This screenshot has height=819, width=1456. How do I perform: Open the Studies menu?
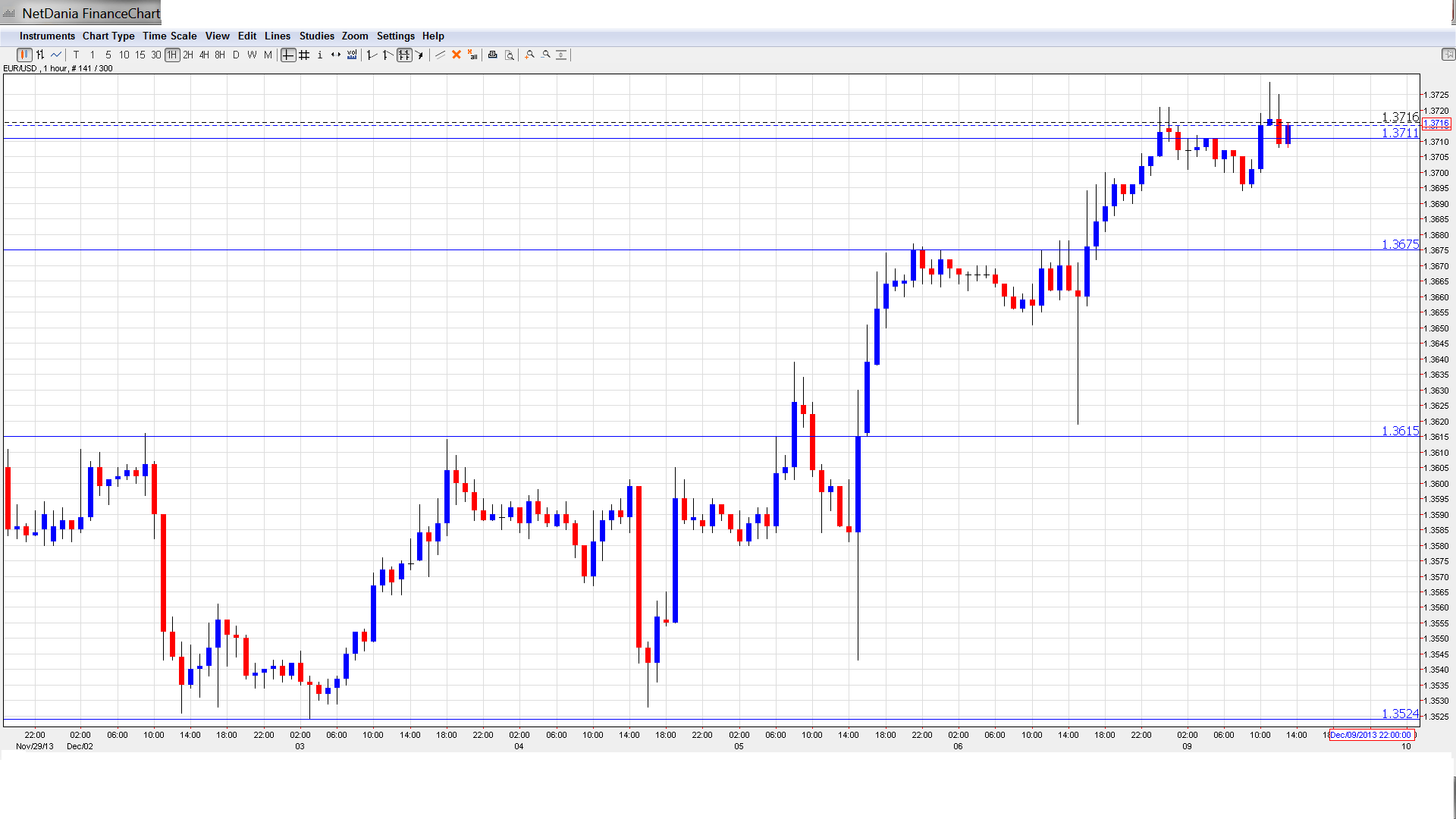click(x=316, y=36)
